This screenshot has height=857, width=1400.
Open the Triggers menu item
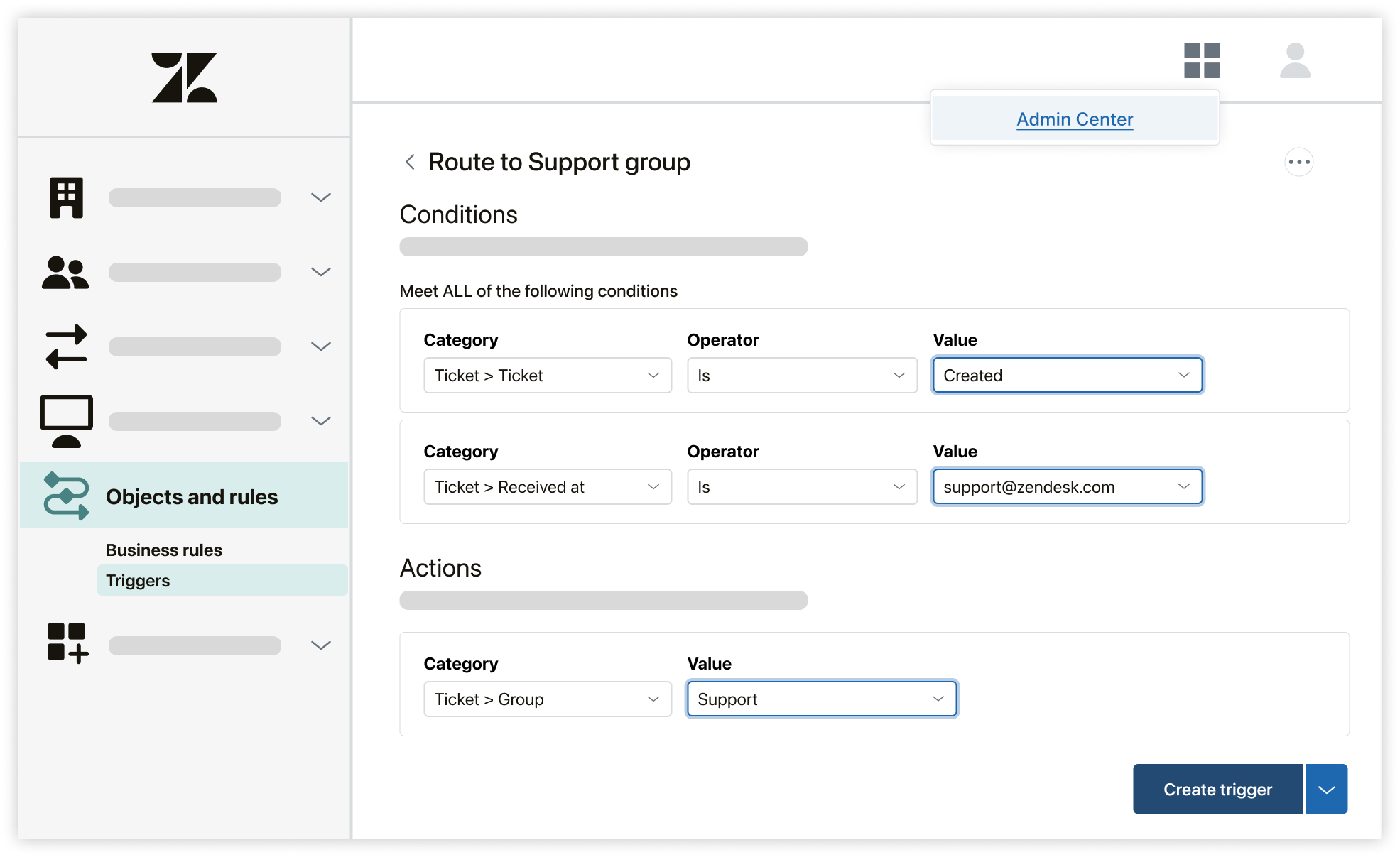tap(139, 580)
